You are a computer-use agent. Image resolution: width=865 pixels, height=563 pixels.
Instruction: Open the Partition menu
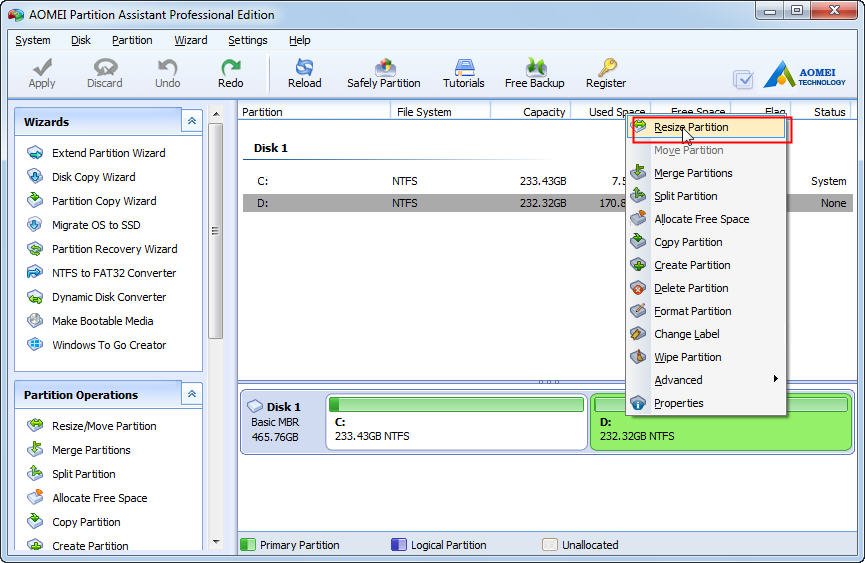[132, 40]
